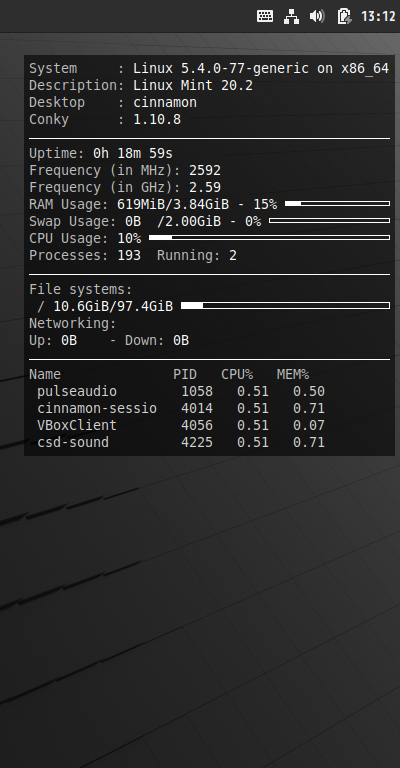
Task: Click the CPU Usage progress bar
Action: point(269,238)
